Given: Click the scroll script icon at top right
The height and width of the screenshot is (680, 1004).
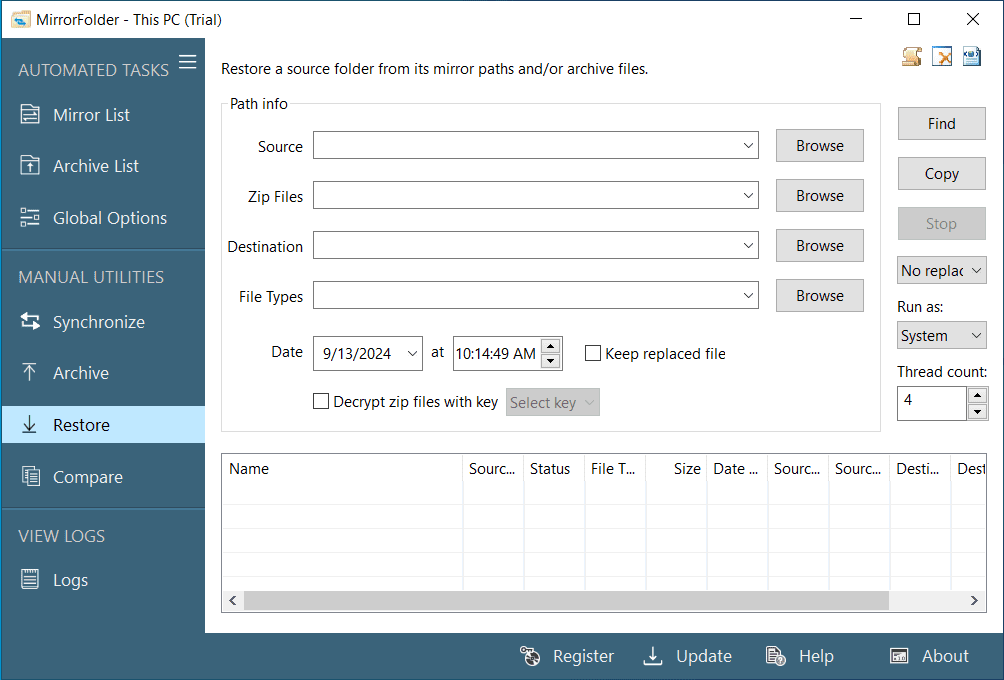Looking at the screenshot, I should (x=912, y=56).
